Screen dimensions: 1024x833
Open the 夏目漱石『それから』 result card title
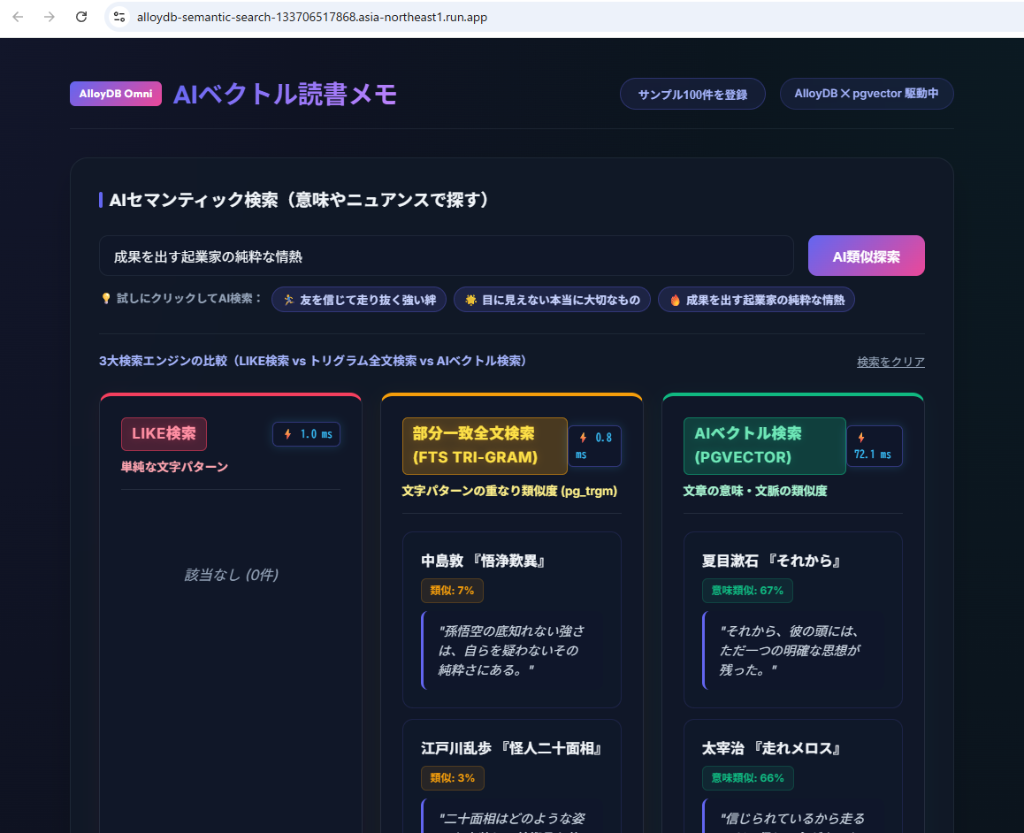(x=771, y=561)
